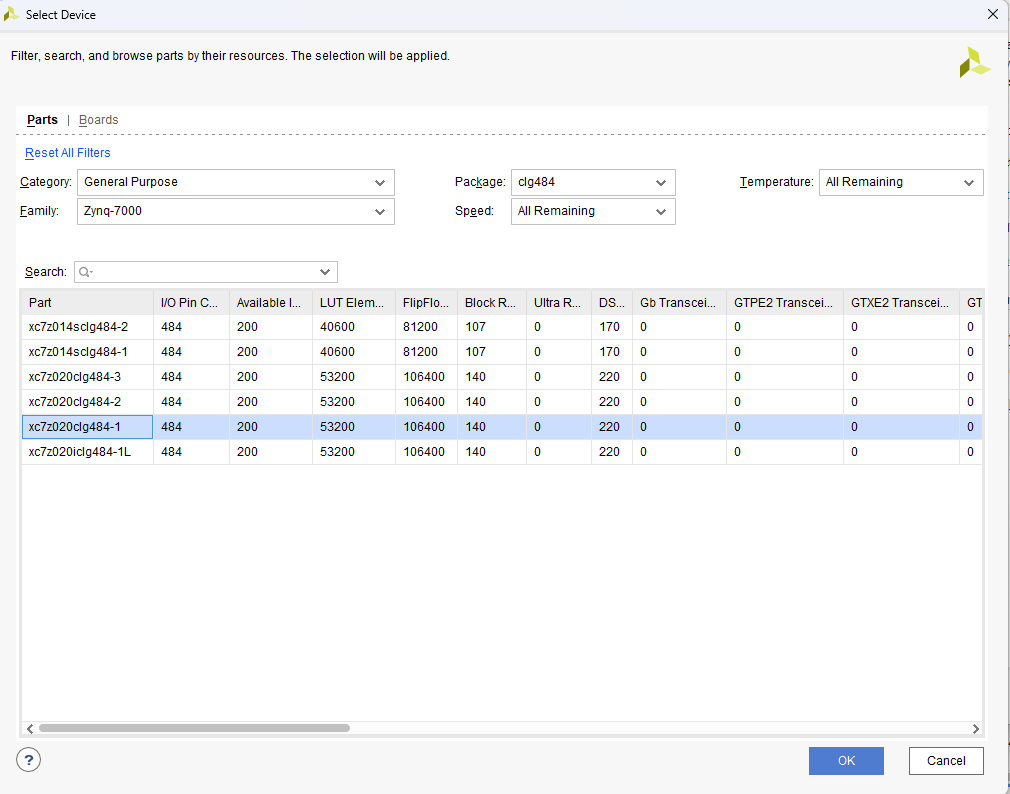Sort by Available IOBs column header

point(271,303)
